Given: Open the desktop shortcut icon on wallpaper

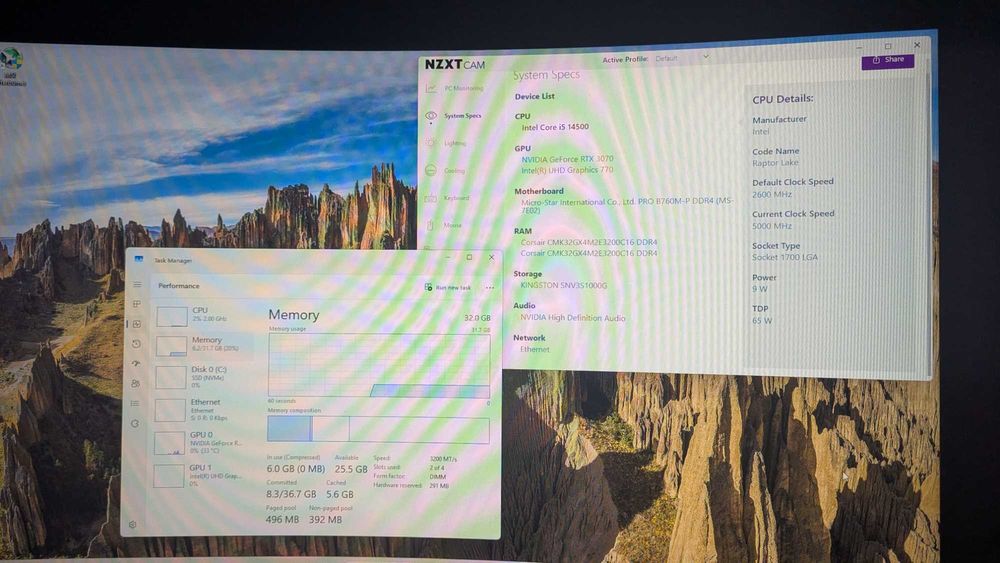Looking at the screenshot, I should (x=11, y=66).
